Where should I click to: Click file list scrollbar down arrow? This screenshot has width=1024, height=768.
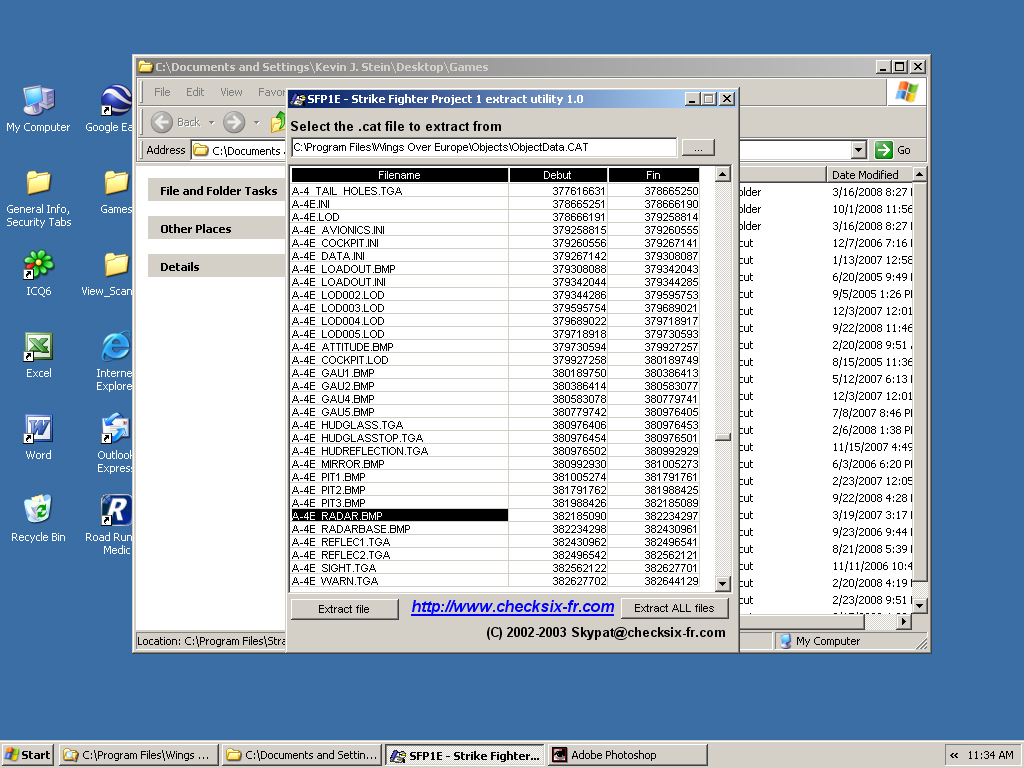[x=722, y=584]
